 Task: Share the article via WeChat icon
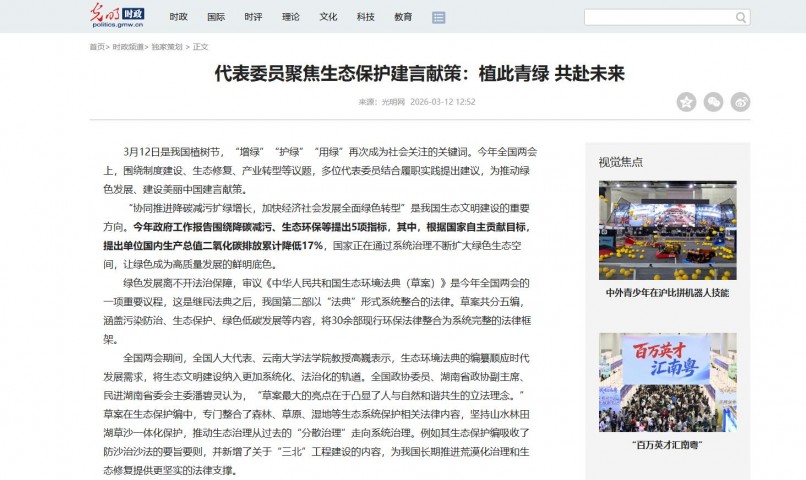tap(713, 102)
